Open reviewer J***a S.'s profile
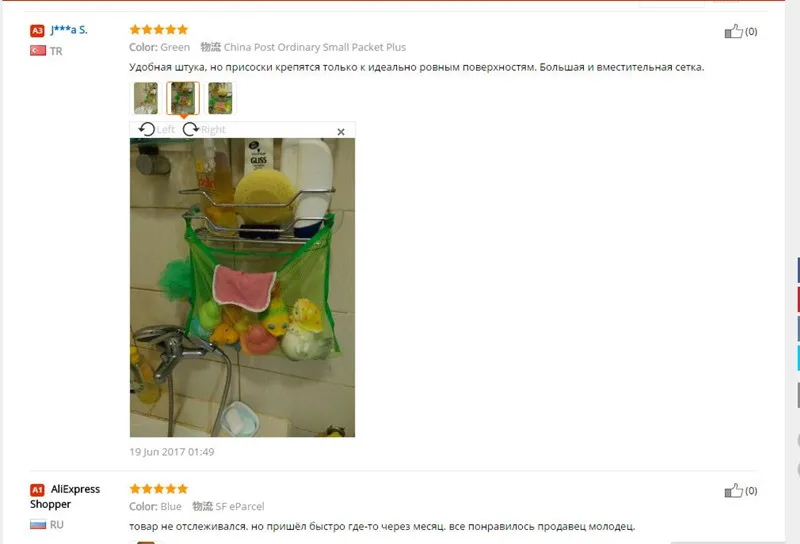 click(69, 30)
